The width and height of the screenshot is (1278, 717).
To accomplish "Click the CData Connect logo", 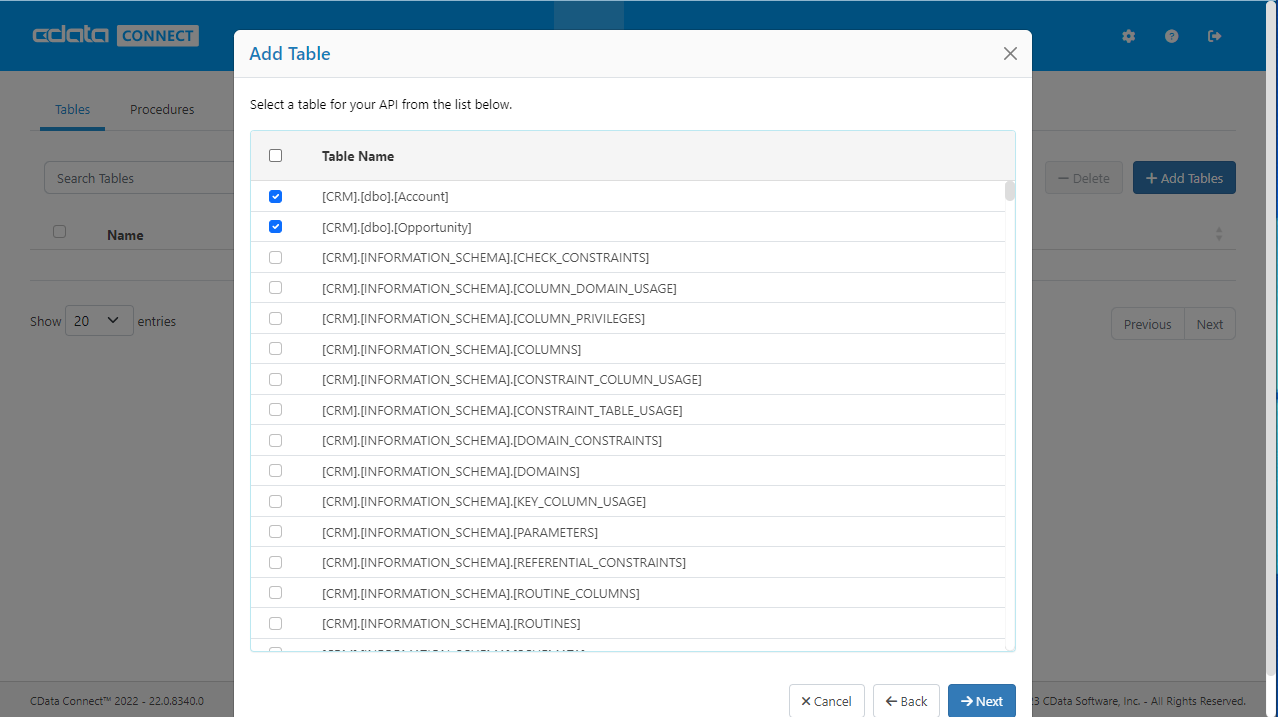I will pos(115,36).
